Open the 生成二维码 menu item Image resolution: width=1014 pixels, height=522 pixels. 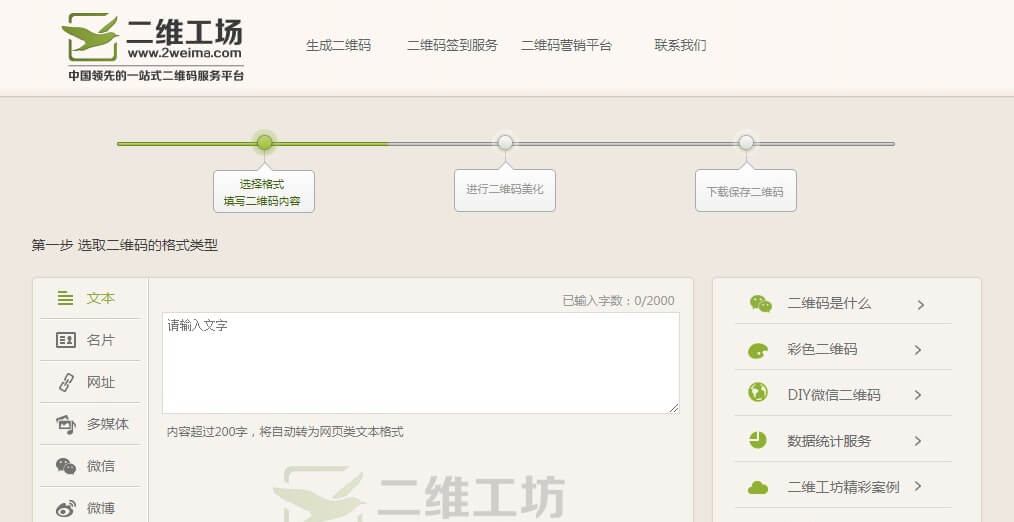[338, 45]
